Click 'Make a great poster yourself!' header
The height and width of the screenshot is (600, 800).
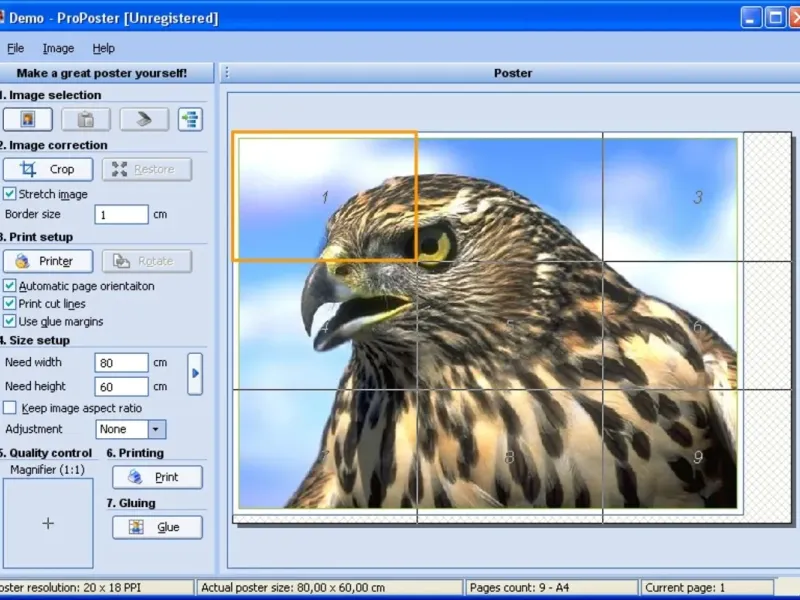pyautogui.click(x=102, y=73)
